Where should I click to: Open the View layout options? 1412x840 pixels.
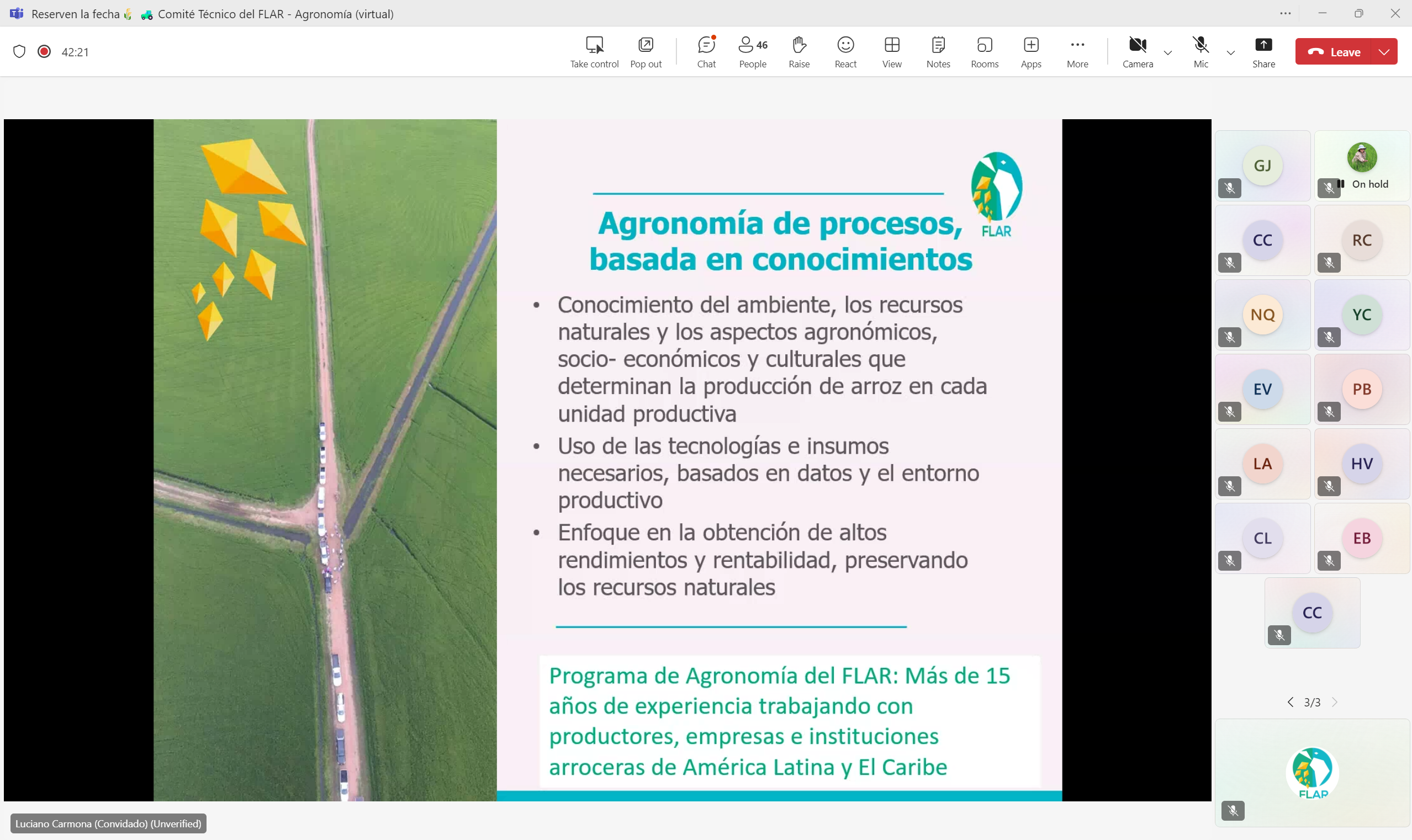pyautogui.click(x=892, y=51)
